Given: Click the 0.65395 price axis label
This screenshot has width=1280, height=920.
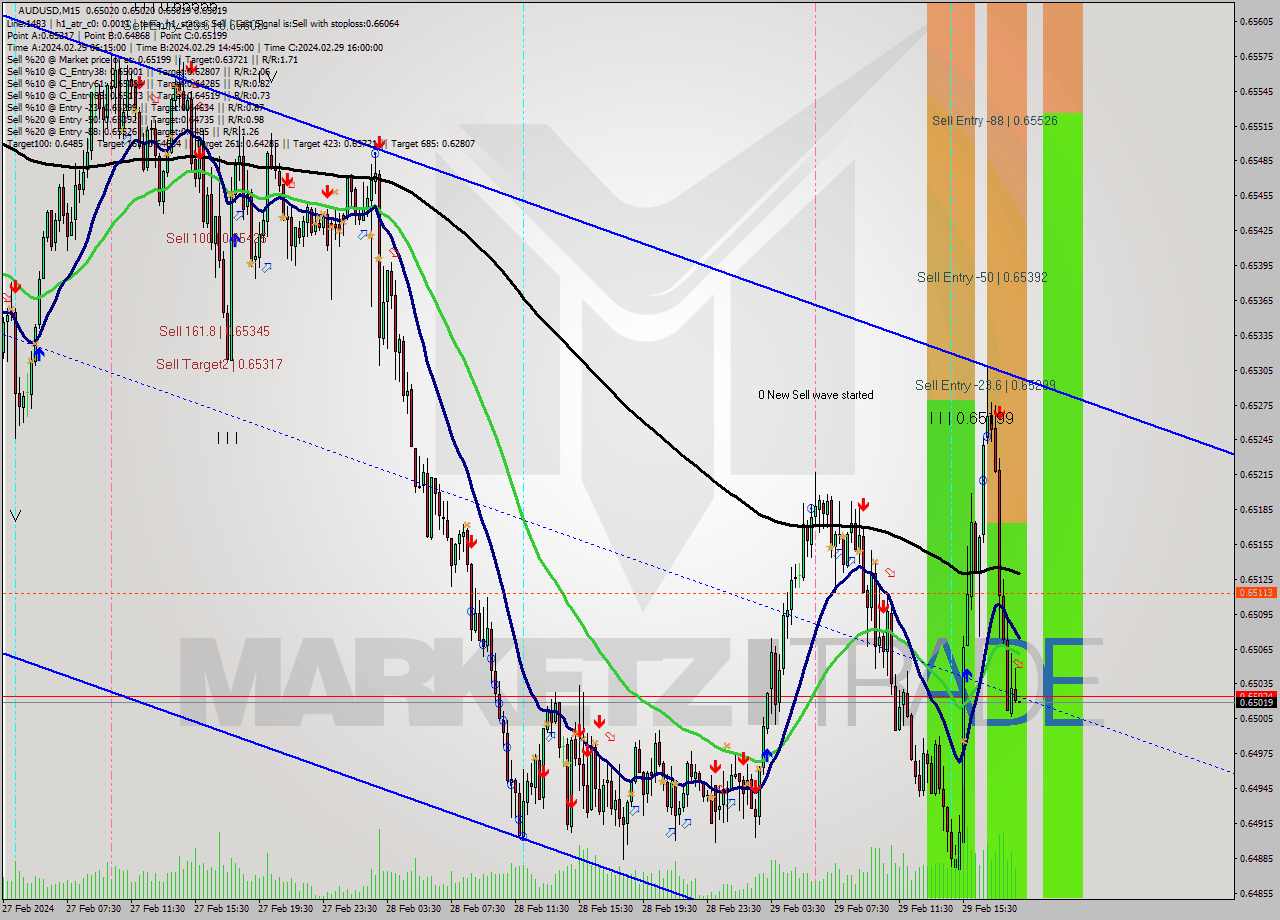Looking at the screenshot, I should pyautogui.click(x=1256, y=265).
